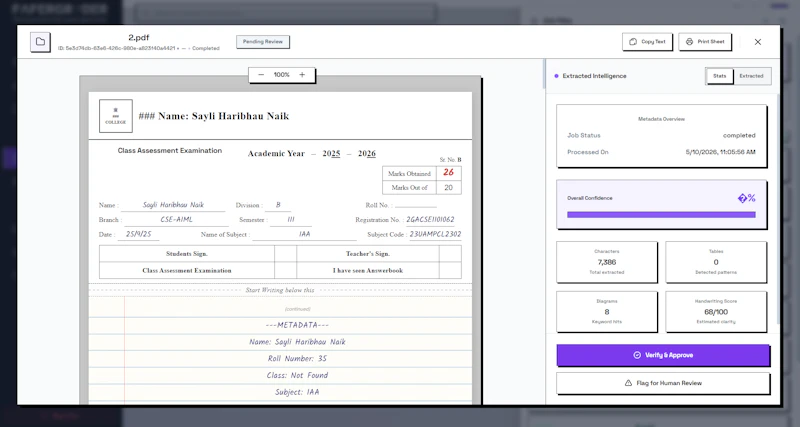Open the Handwriting Score 68/100 card
Viewport: 800px width, 427px height.
pos(716,312)
